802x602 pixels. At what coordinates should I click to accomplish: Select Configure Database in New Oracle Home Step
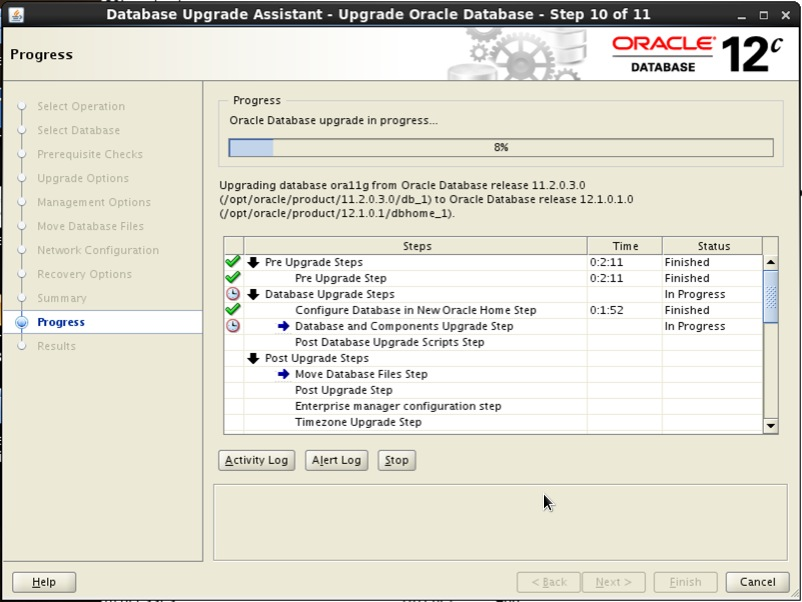coord(494,310)
